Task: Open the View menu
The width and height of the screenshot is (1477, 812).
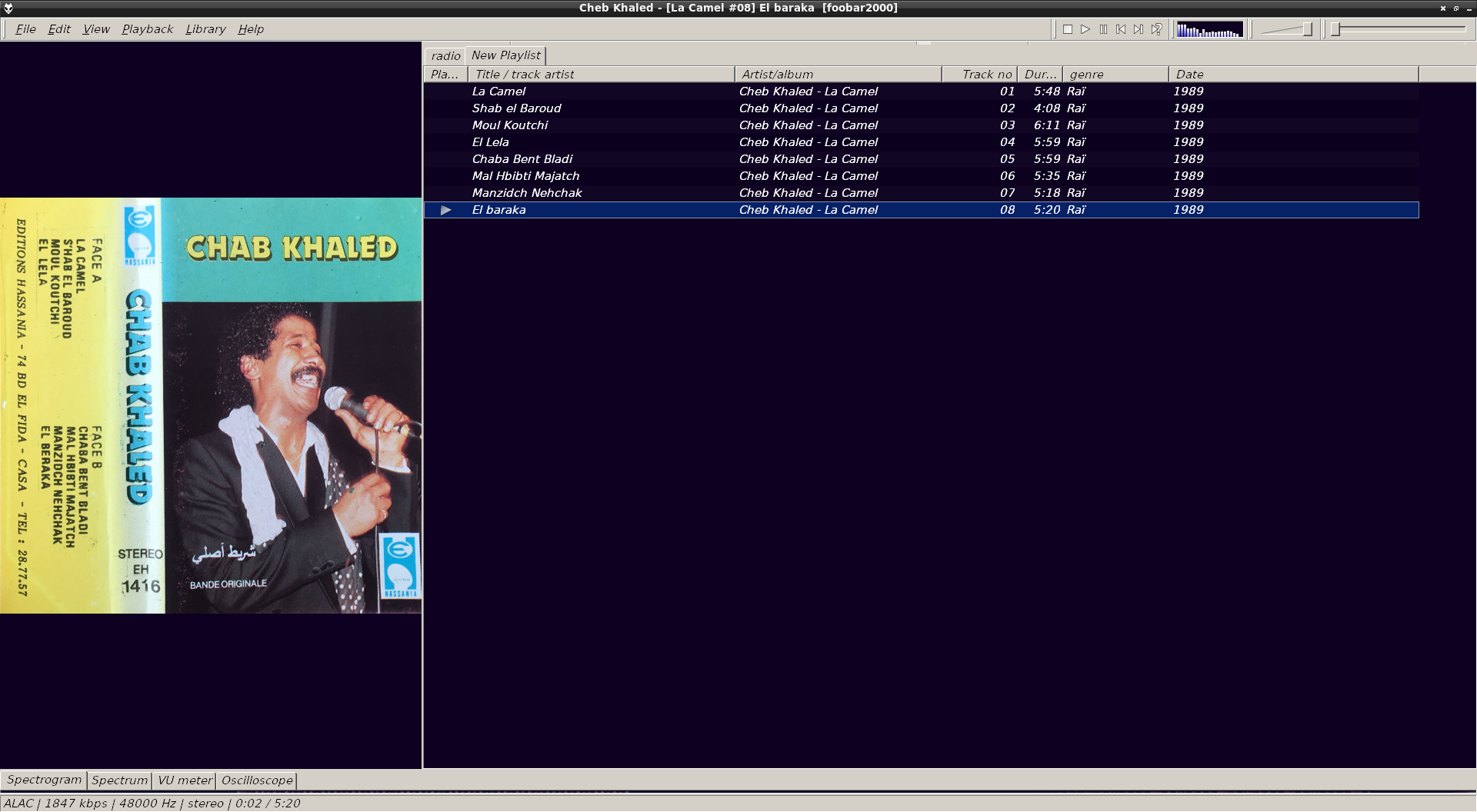Action: pos(96,29)
